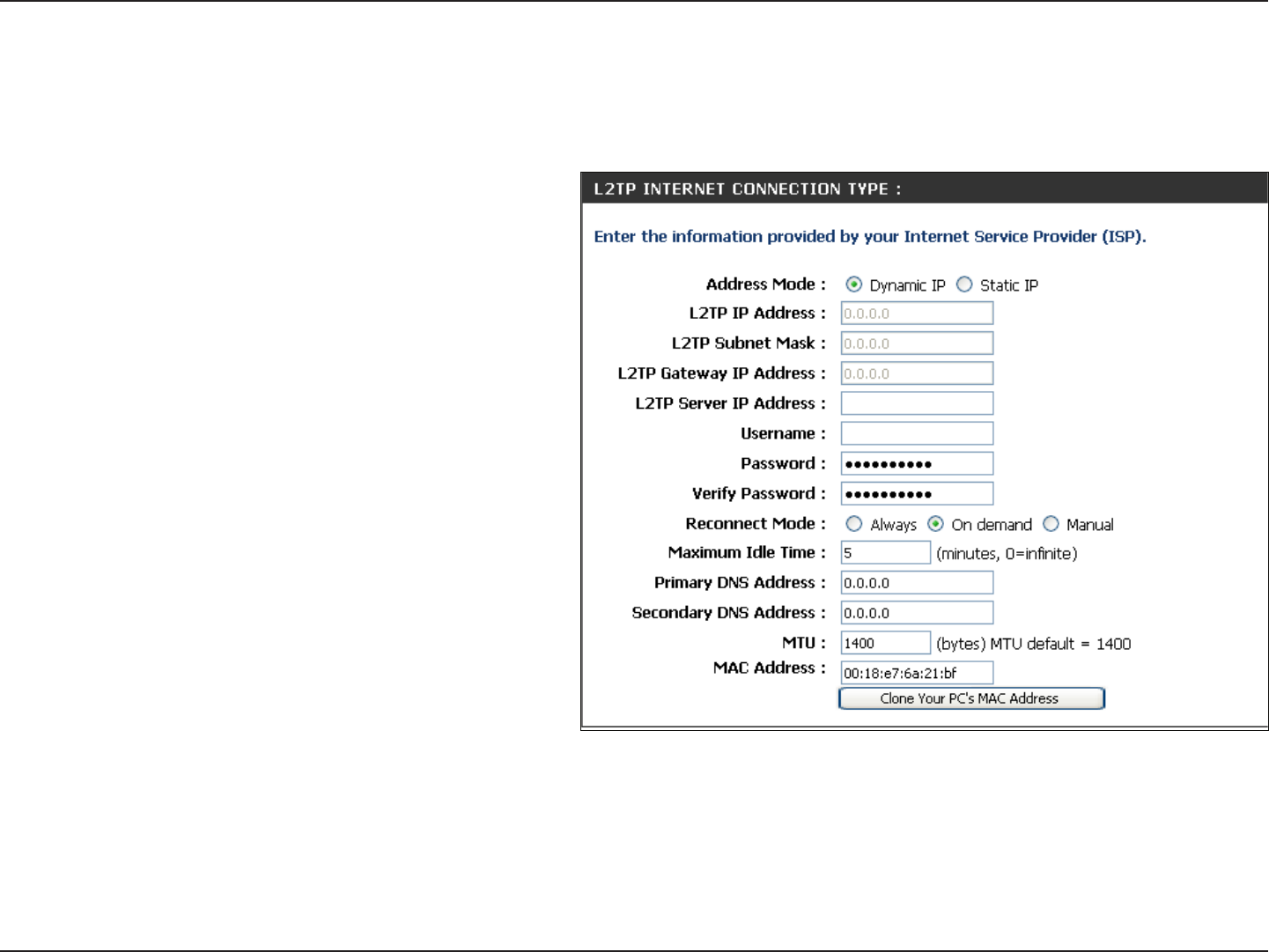Click the 'Address Mode :' label
The image size is (1269, 952).
tap(766, 284)
